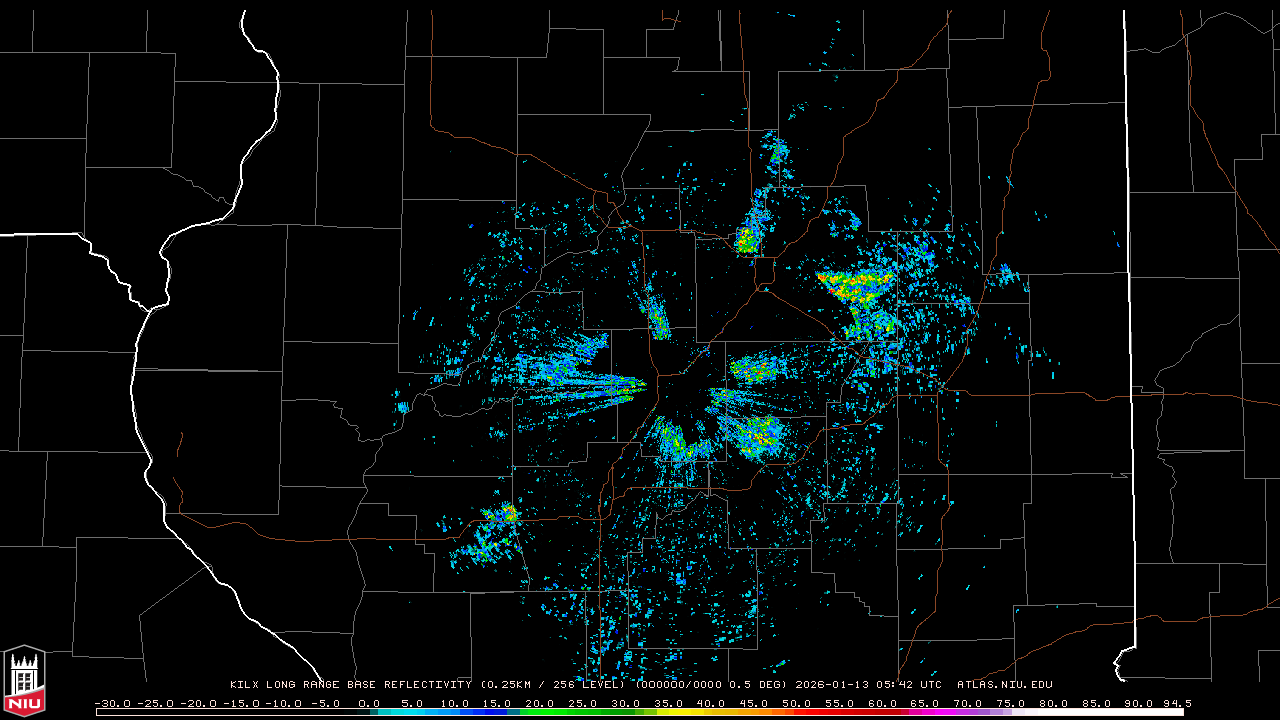Click the long horizontal echo streak west of radar
This screenshot has height=720, width=1280.
point(580,380)
